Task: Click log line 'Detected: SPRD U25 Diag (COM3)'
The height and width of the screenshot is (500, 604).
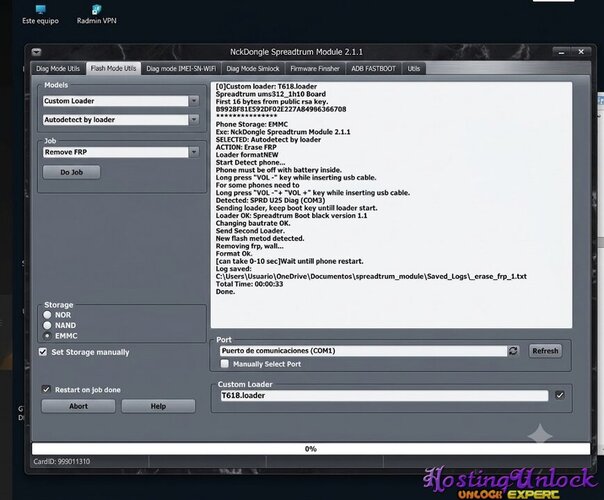Action: click(270, 200)
